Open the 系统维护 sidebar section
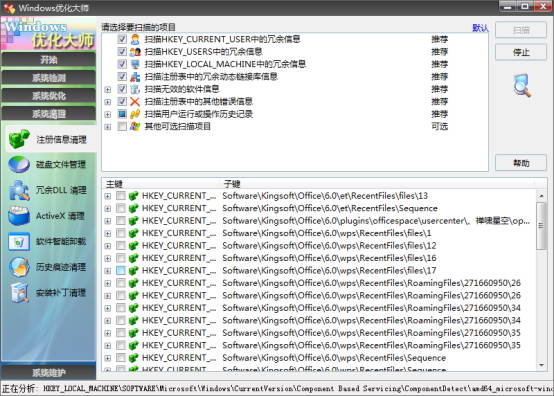Viewport: 554px width, 396px height. click(x=48, y=372)
